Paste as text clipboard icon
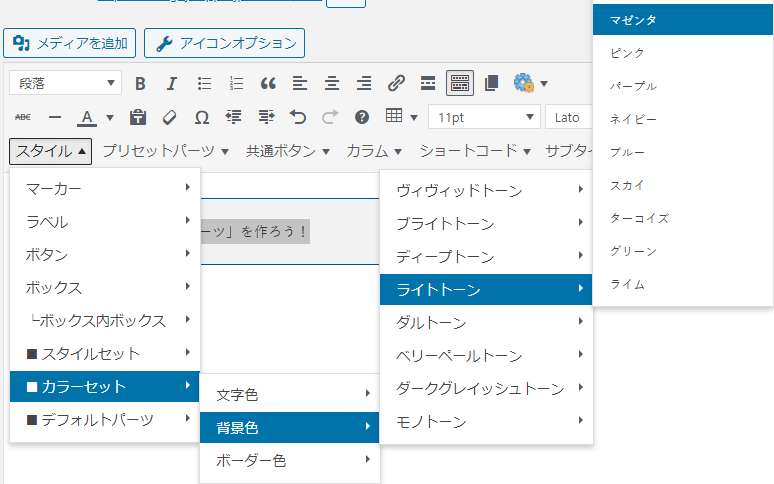Image resolution: width=774 pixels, height=484 pixels. point(138,117)
